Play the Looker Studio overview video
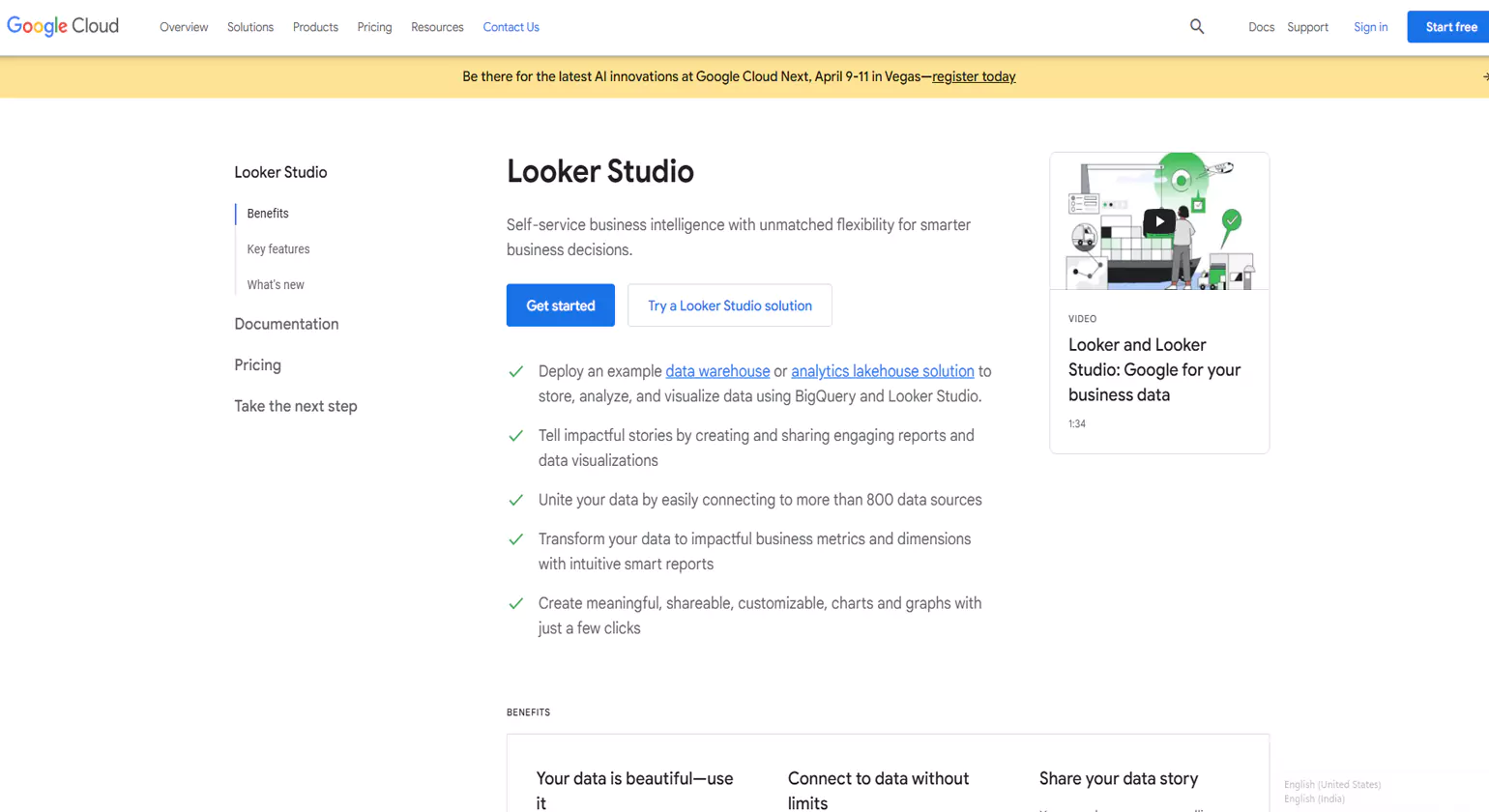The height and width of the screenshot is (812, 1489). pyautogui.click(x=1158, y=220)
